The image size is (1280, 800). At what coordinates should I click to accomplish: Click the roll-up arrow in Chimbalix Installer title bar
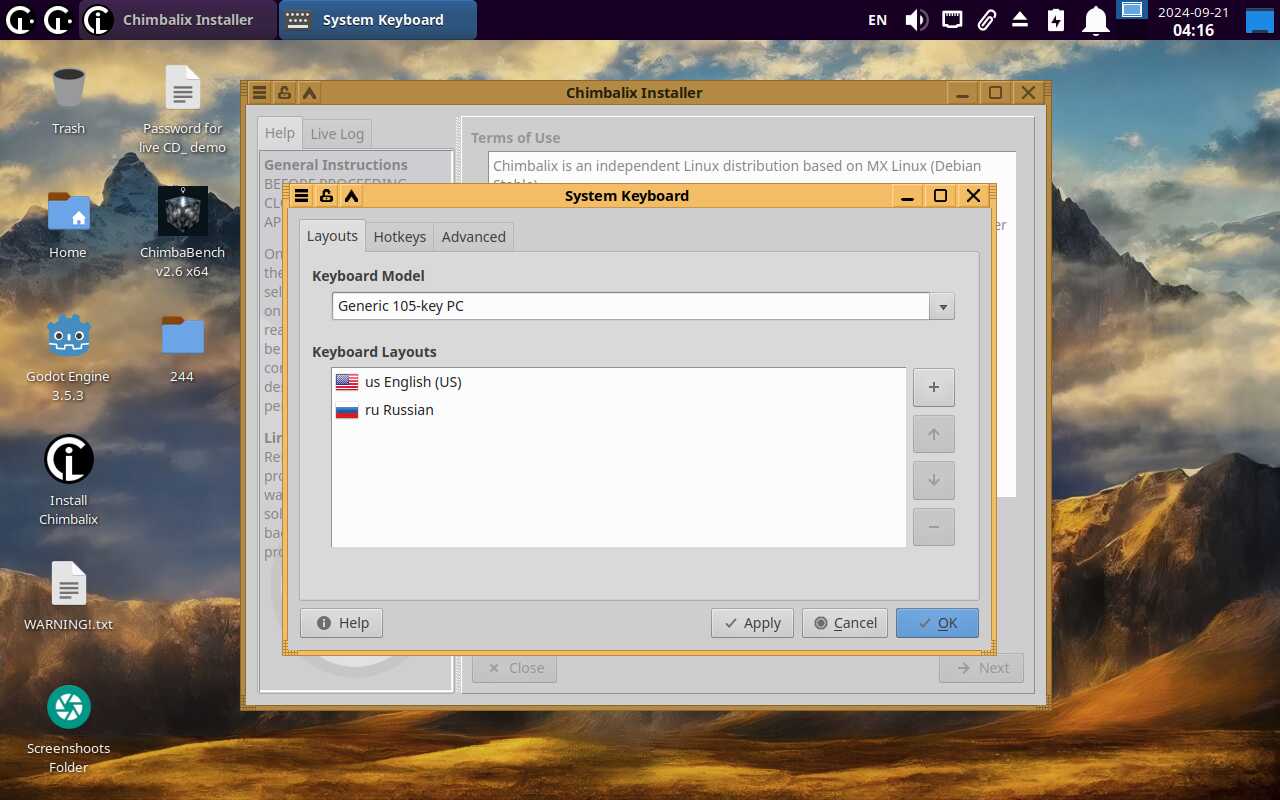pos(309,93)
